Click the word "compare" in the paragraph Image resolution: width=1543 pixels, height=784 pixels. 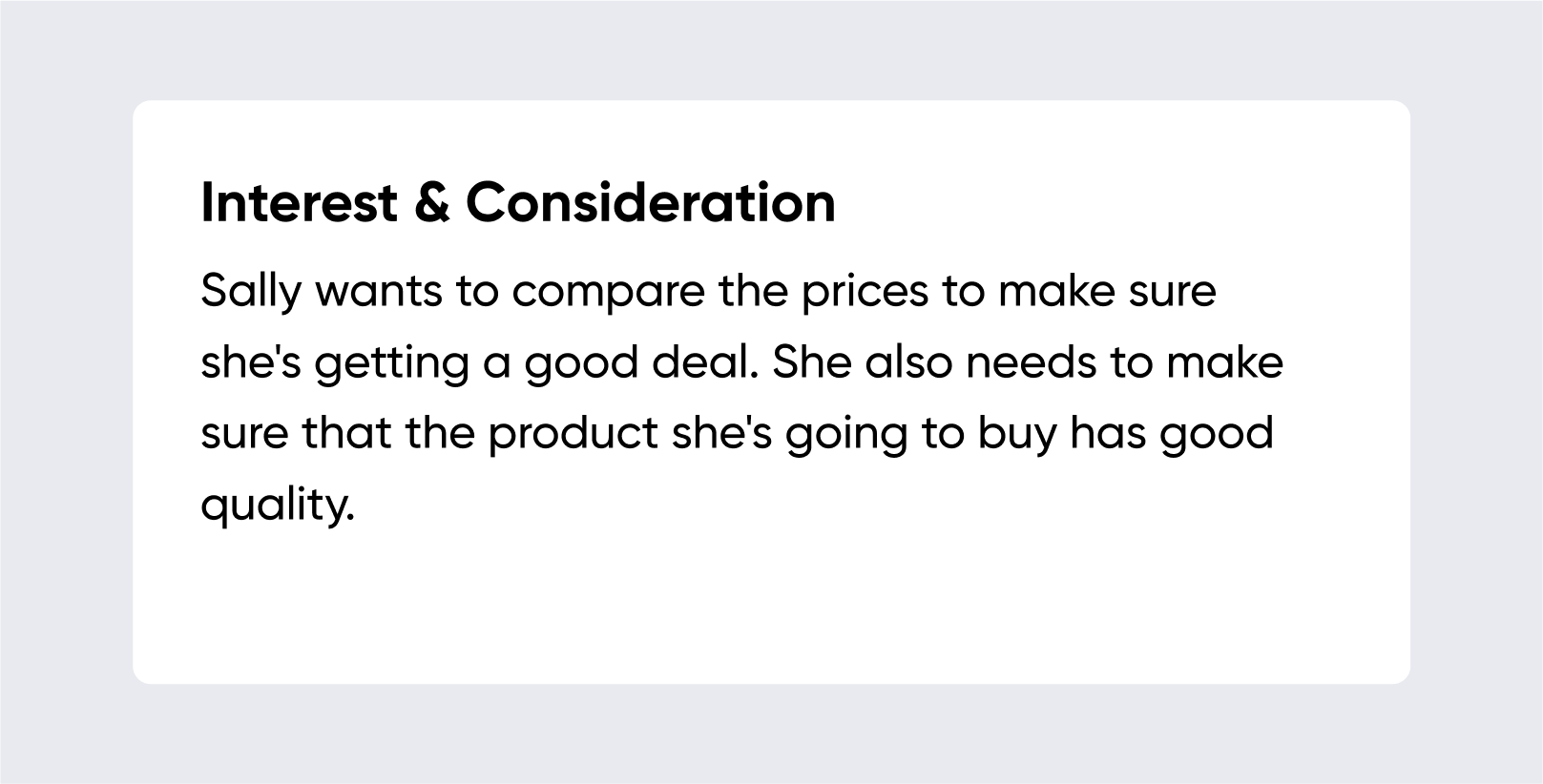pyautogui.click(x=608, y=291)
